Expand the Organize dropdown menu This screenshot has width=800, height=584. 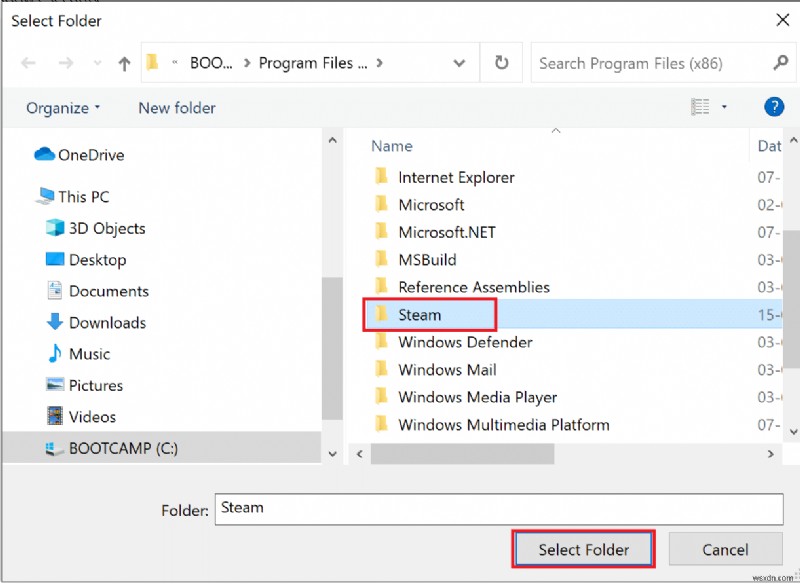point(64,108)
